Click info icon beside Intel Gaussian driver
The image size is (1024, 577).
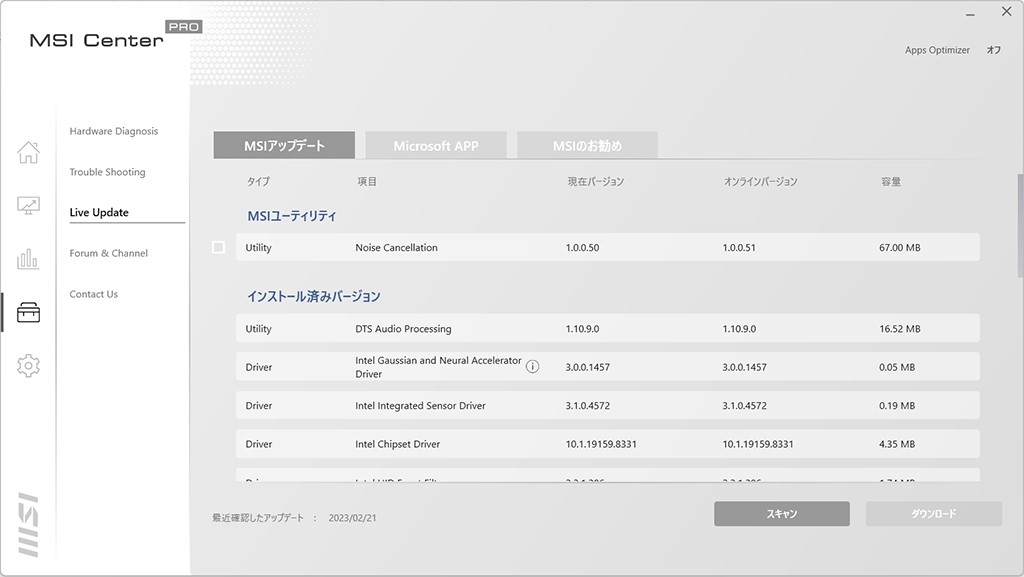tap(532, 367)
